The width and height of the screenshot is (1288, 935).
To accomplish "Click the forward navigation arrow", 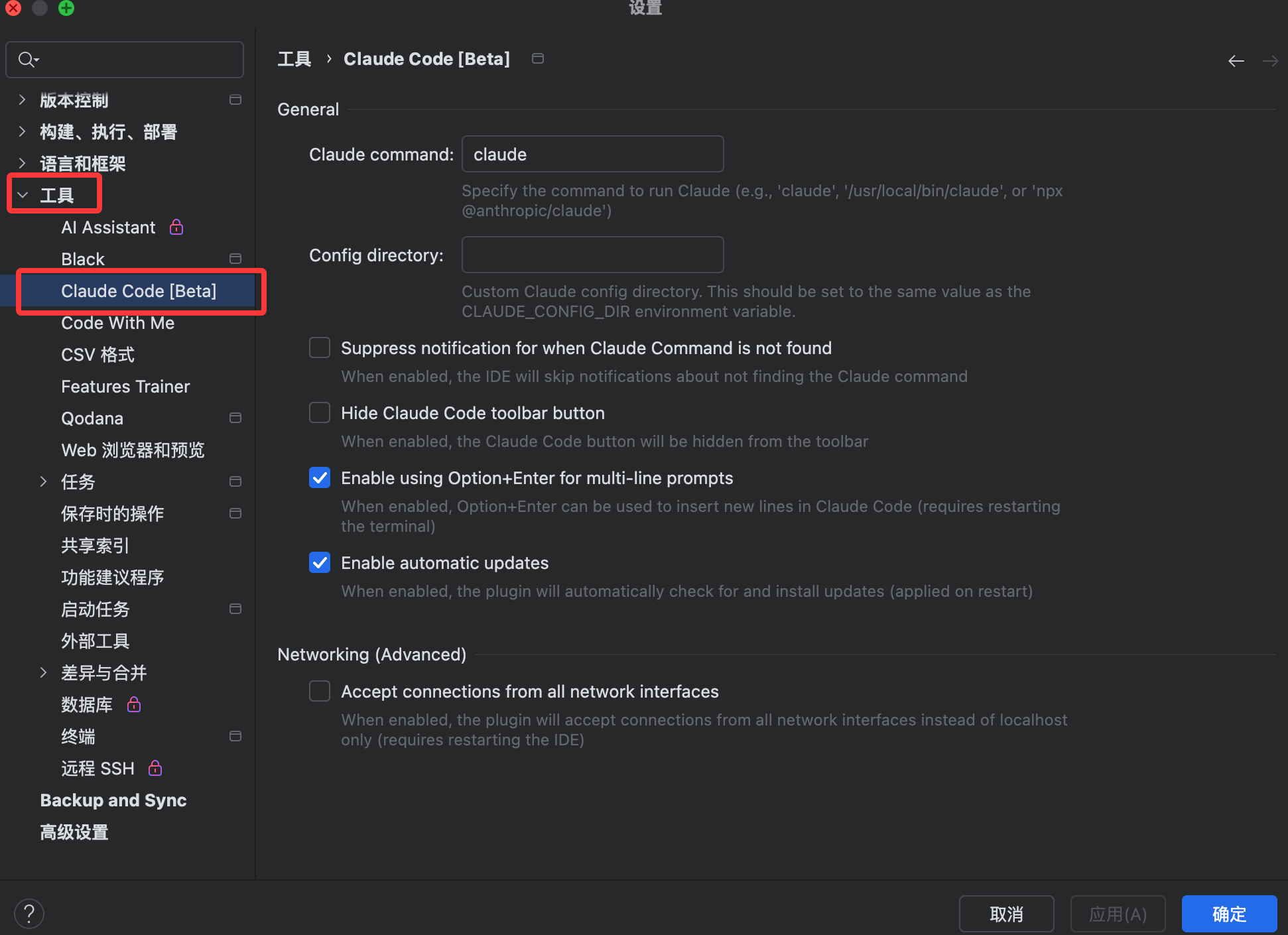I will click(x=1270, y=61).
